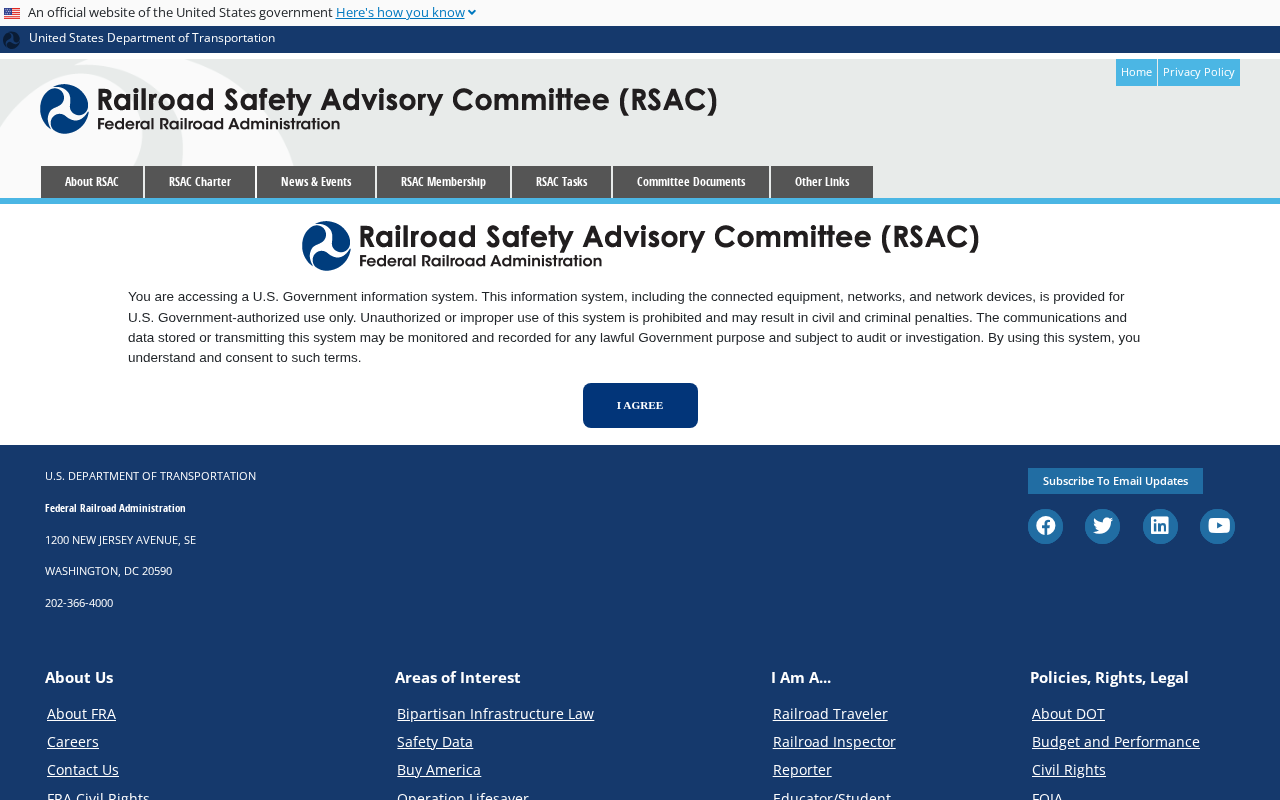Image resolution: width=1280 pixels, height=800 pixels.
Task: Click the U.S. Department of Transportation footer text
Action: (x=150, y=476)
